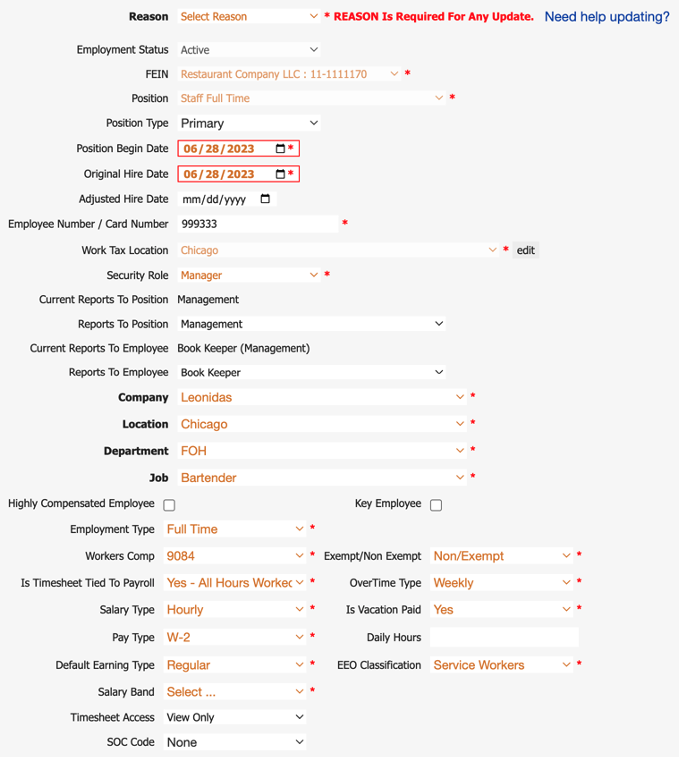The image size is (679, 757).
Task: Expand the Employment Status dropdown
Action: click(x=249, y=50)
